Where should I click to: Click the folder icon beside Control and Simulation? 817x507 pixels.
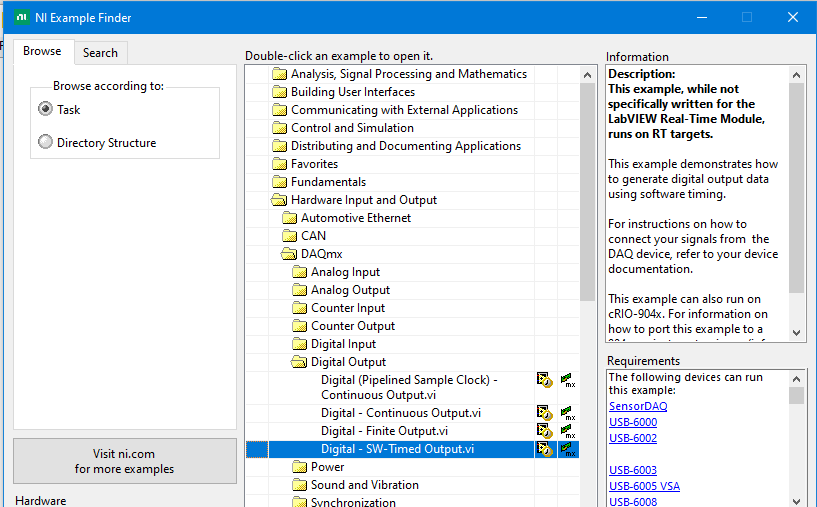point(280,128)
